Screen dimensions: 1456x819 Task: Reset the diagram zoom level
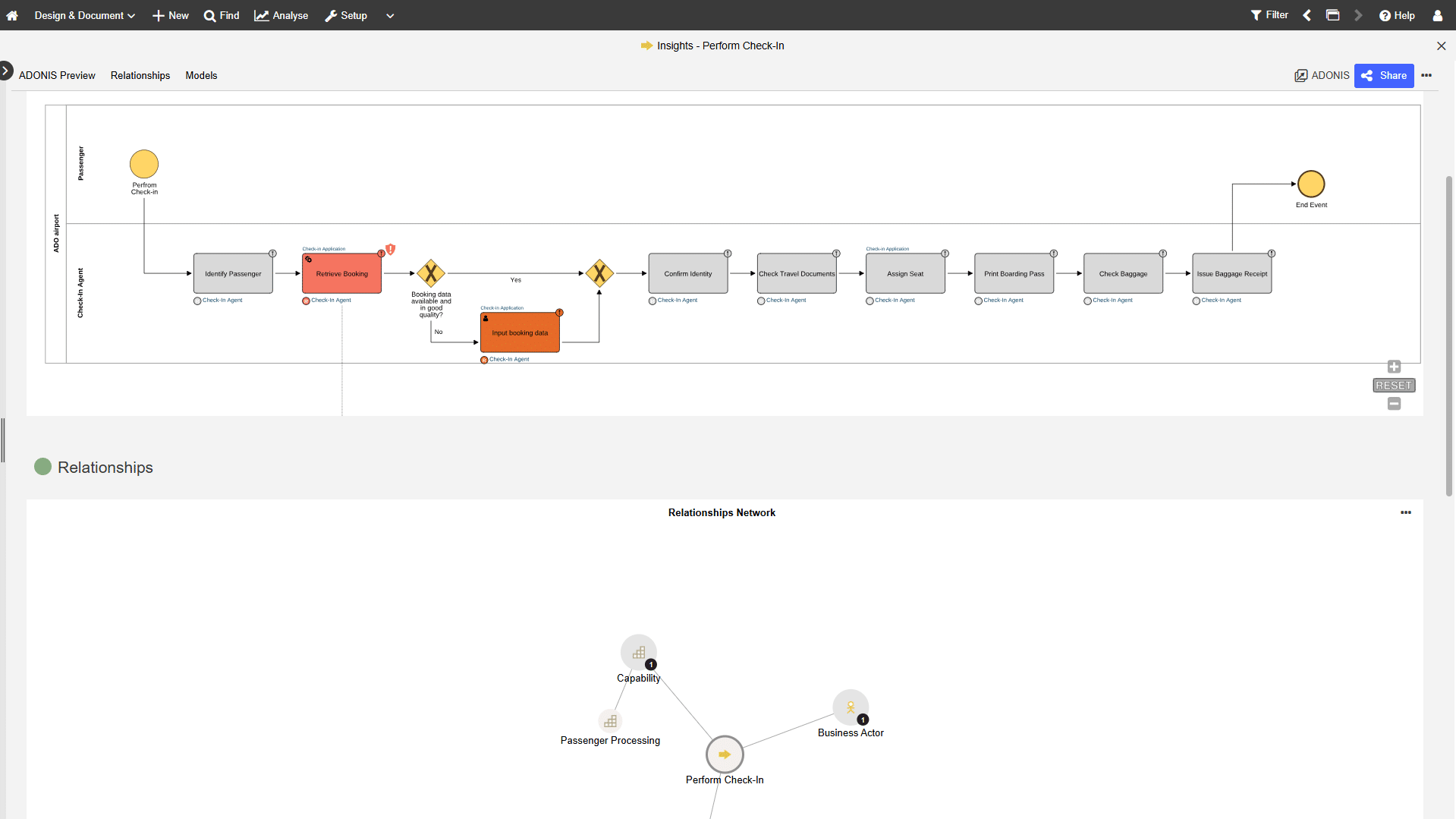pyautogui.click(x=1394, y=386)
